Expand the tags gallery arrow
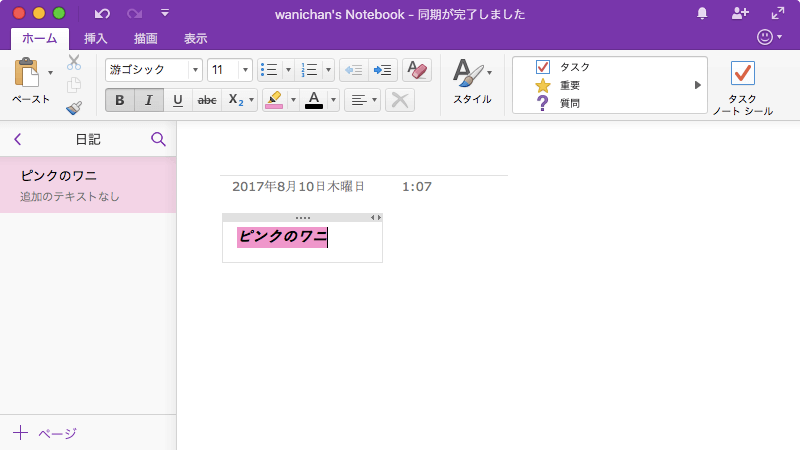This screenshot has height=450, width=800. 698,85
